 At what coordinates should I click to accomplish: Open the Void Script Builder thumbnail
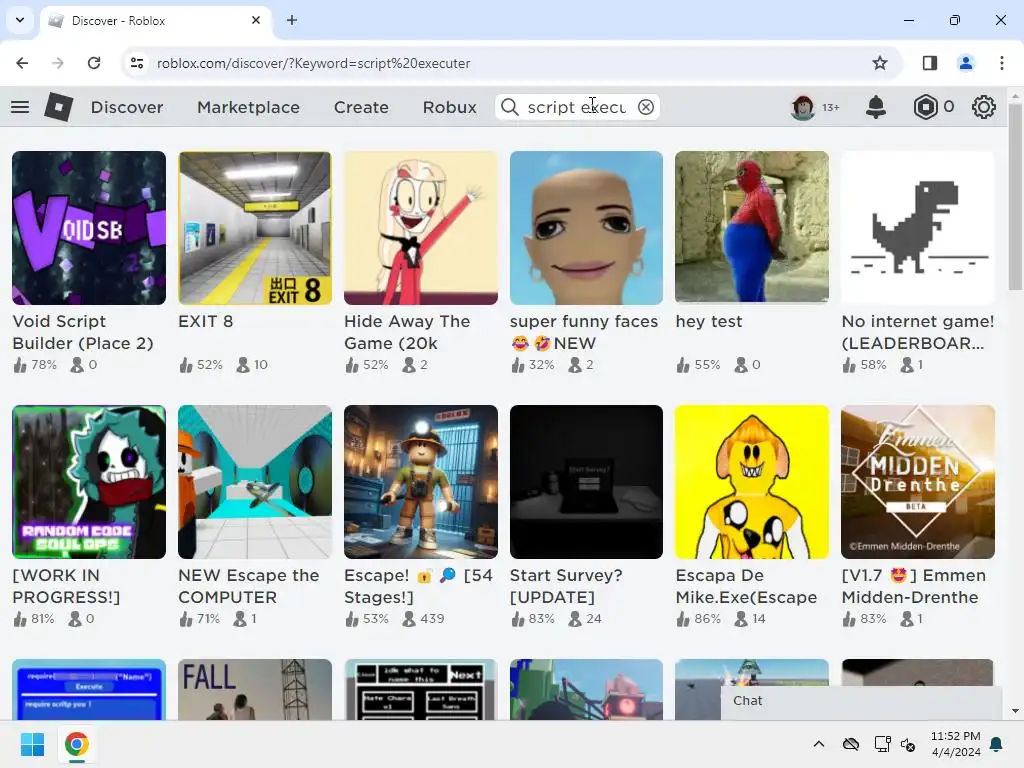tap(89, 228)
